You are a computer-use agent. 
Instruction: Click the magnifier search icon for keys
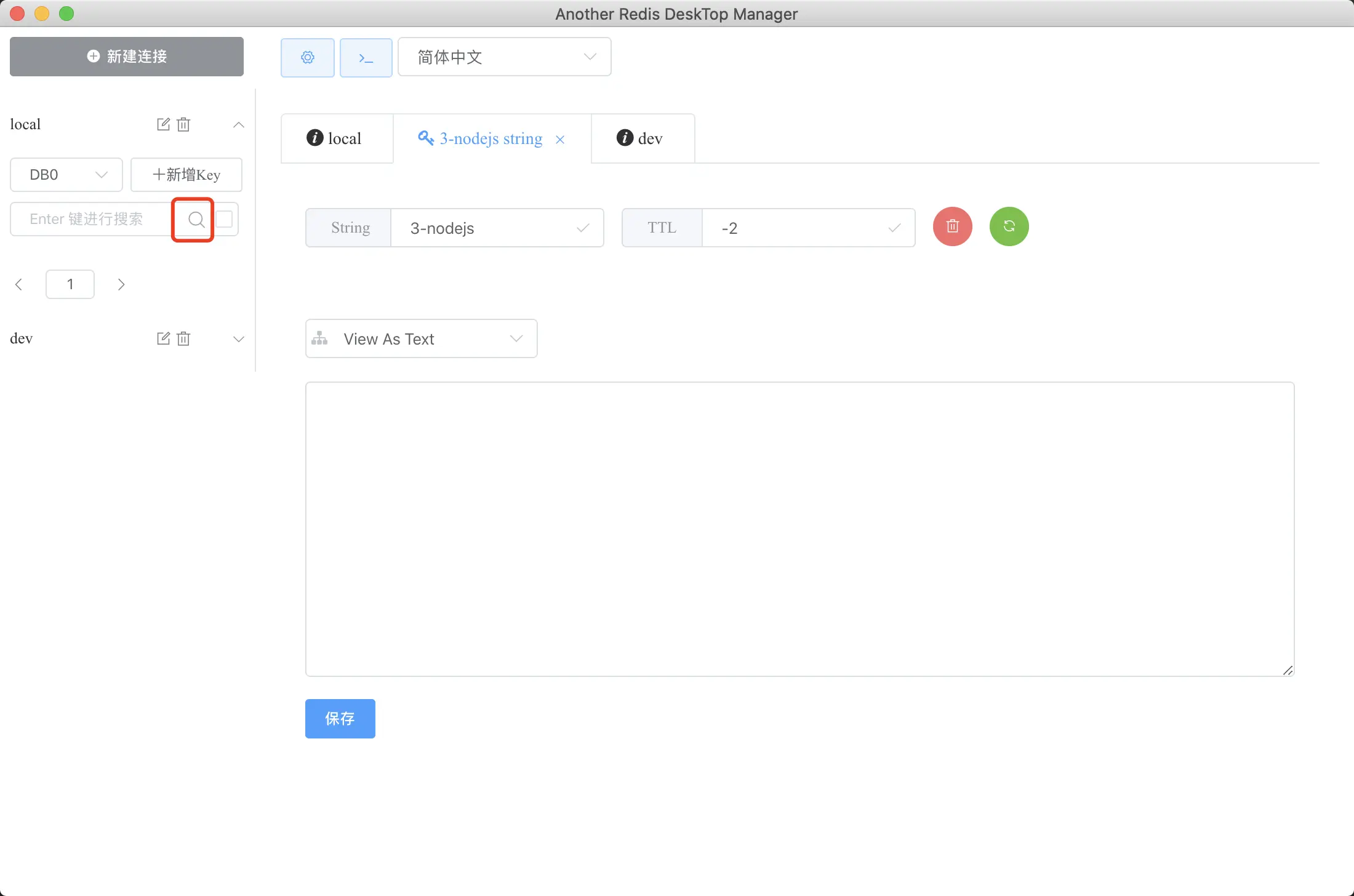point(196,219)
